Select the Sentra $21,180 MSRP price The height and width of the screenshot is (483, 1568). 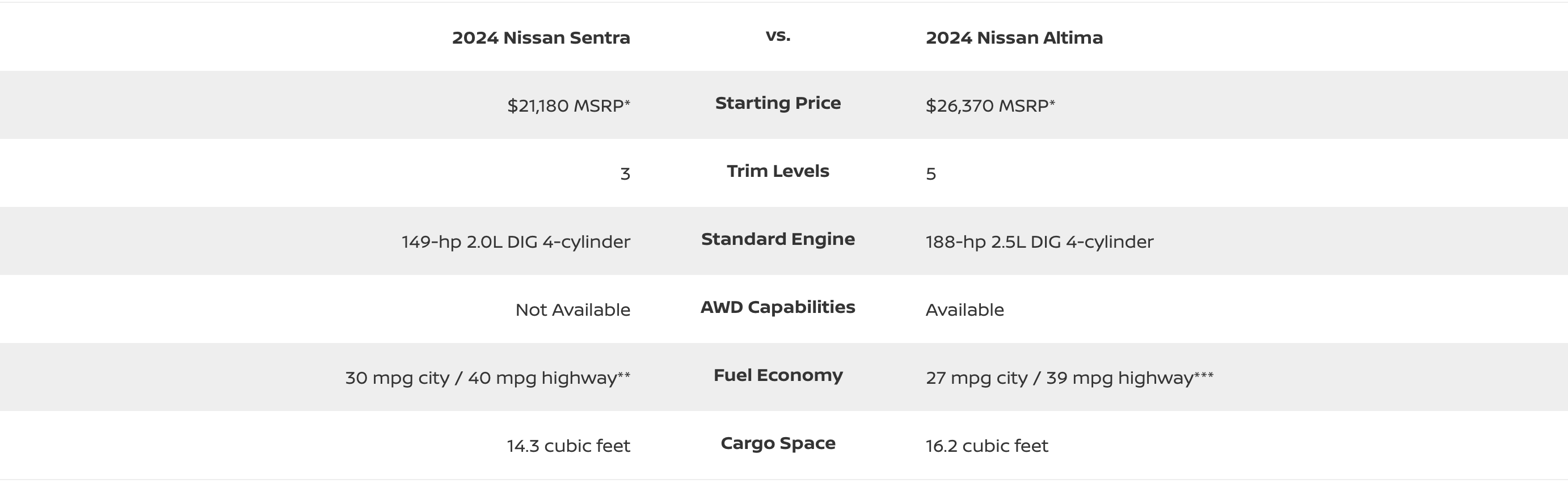pos(568,106)
